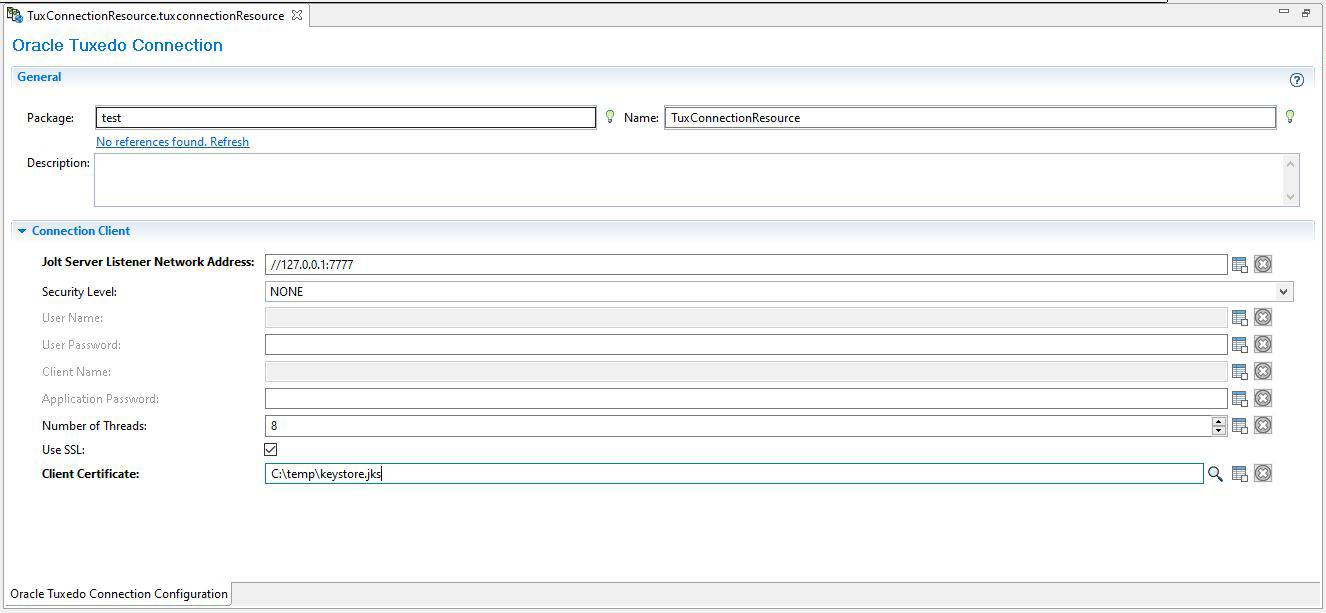Increase Number of Threads with up arrow
The height and width of the screenshot is (613, 1326).
coord(1219,421)
